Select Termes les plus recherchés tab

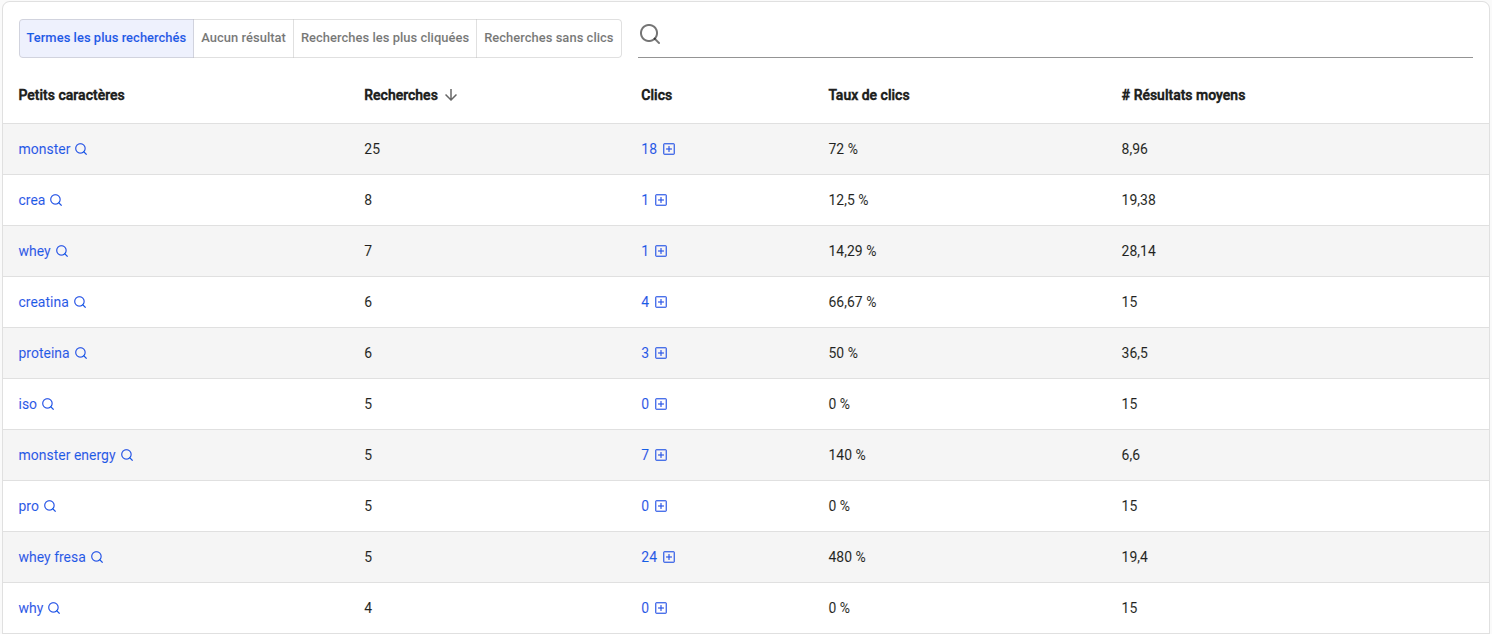pos(106,38)
